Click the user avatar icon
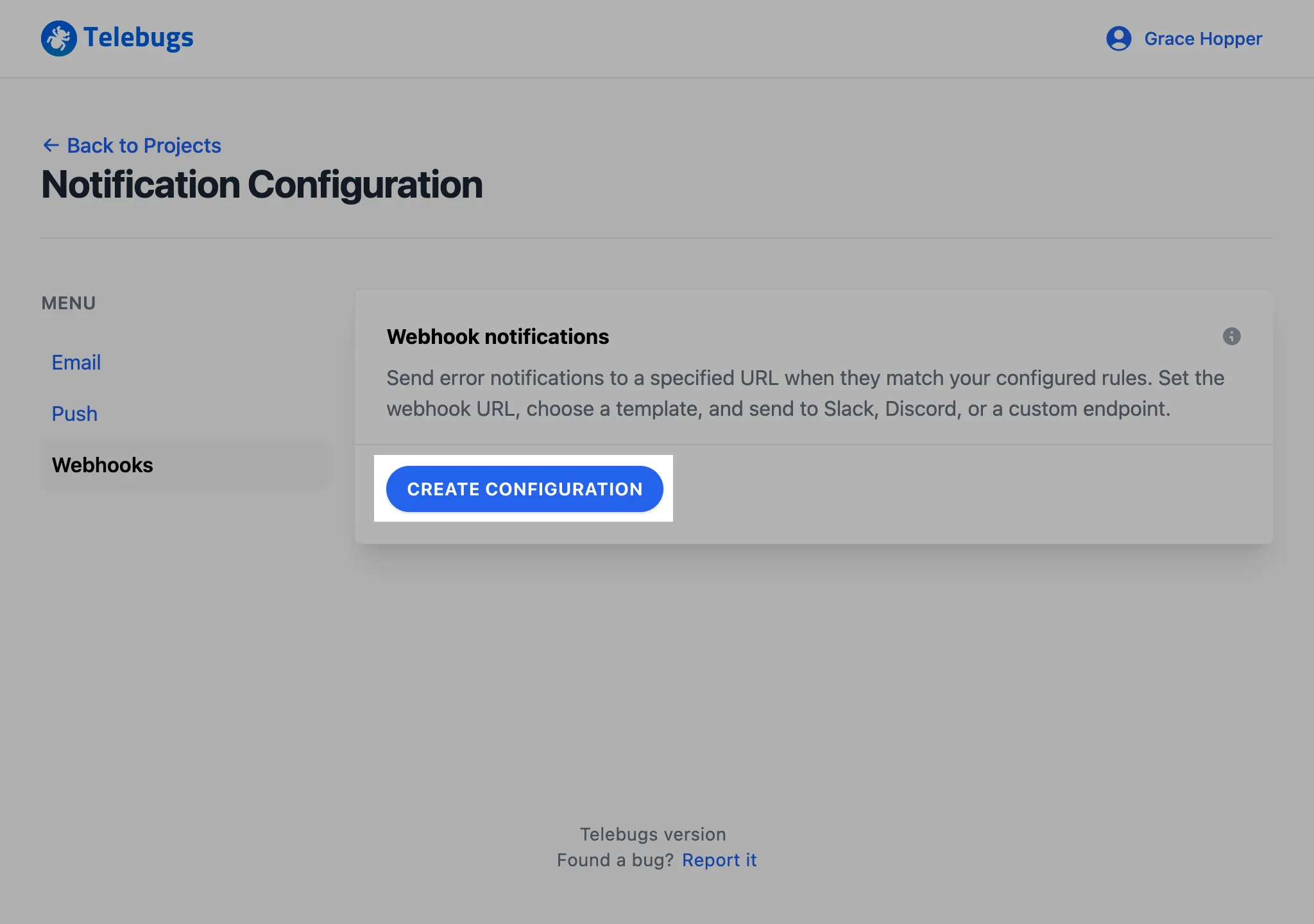 pos(1119,38)
